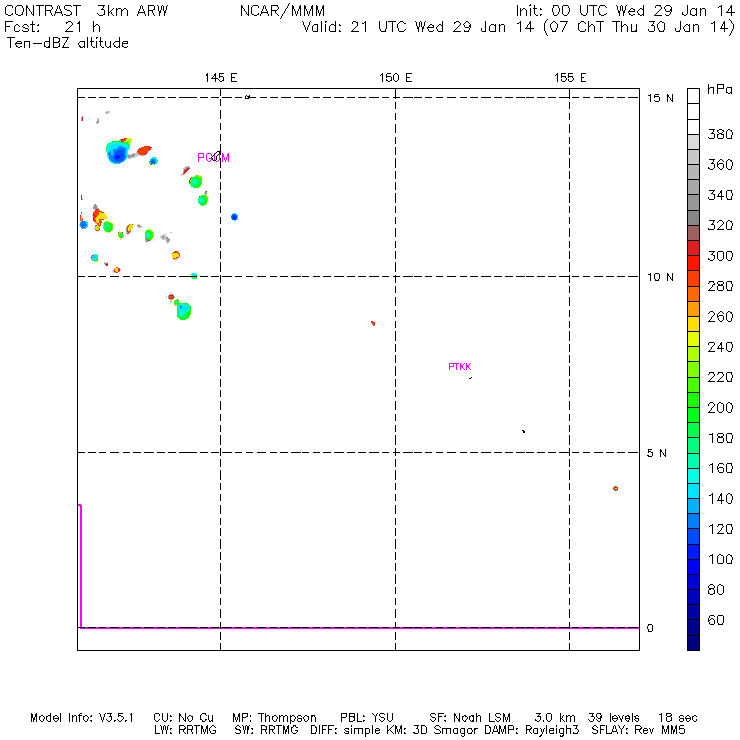Viewport: 740px width, 740px height.
Task: Click the "0" equator latitude label
Action: tap(650, 628)
